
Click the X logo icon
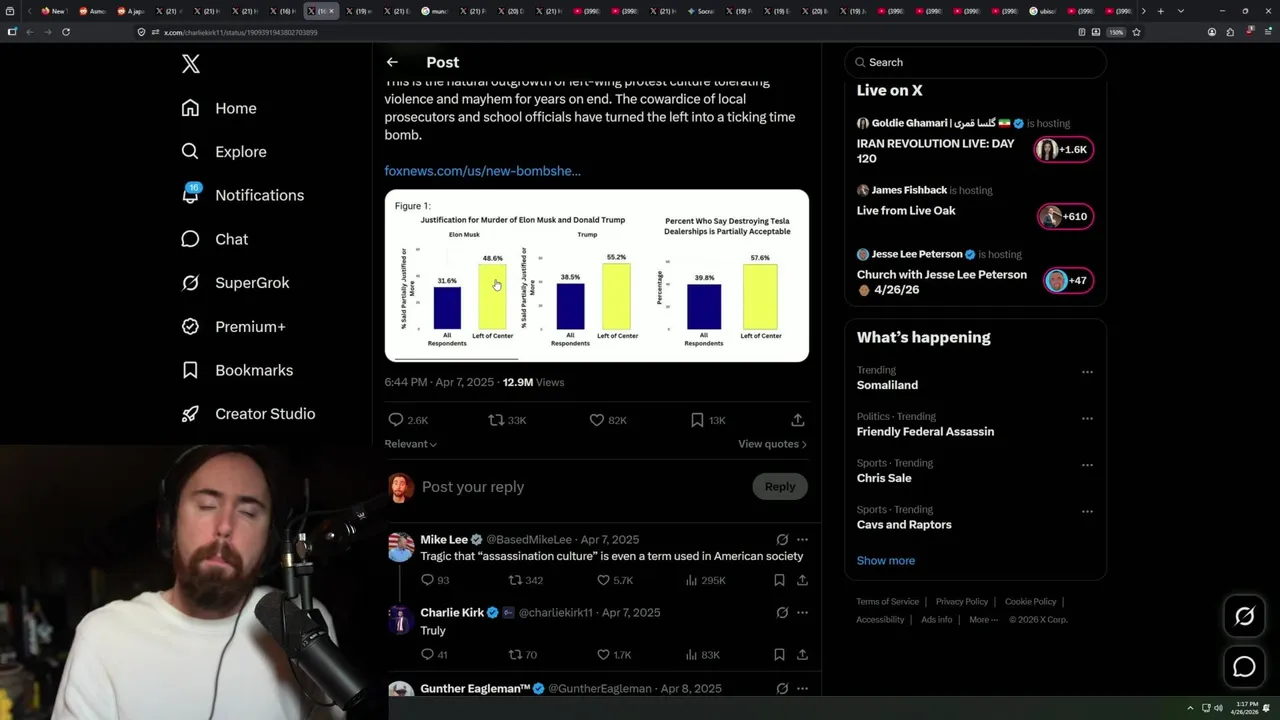coord(191,64)
